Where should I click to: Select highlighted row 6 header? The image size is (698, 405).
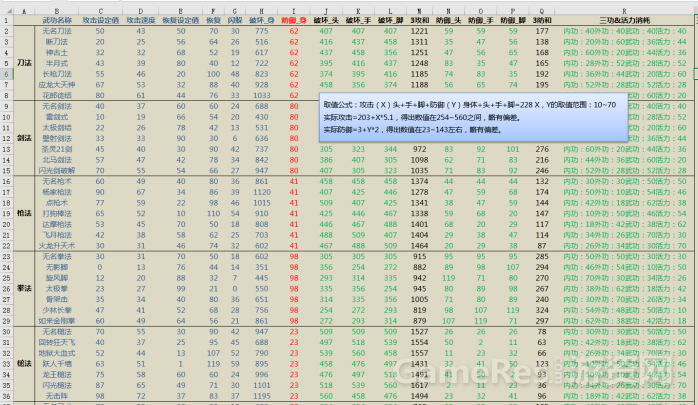[x=7, y=74]
